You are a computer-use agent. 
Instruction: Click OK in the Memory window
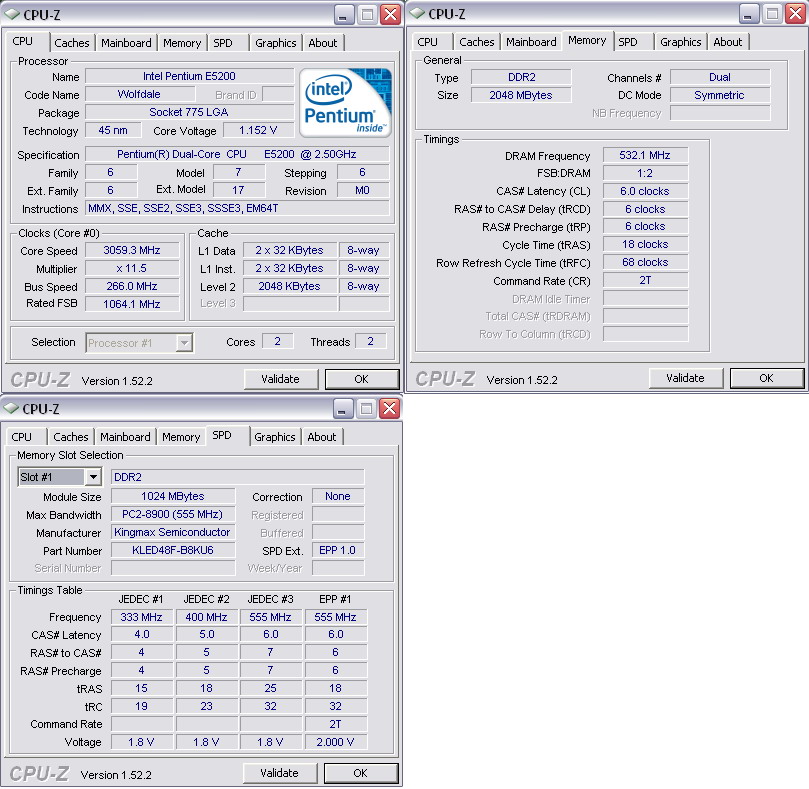tap(767, 378)
